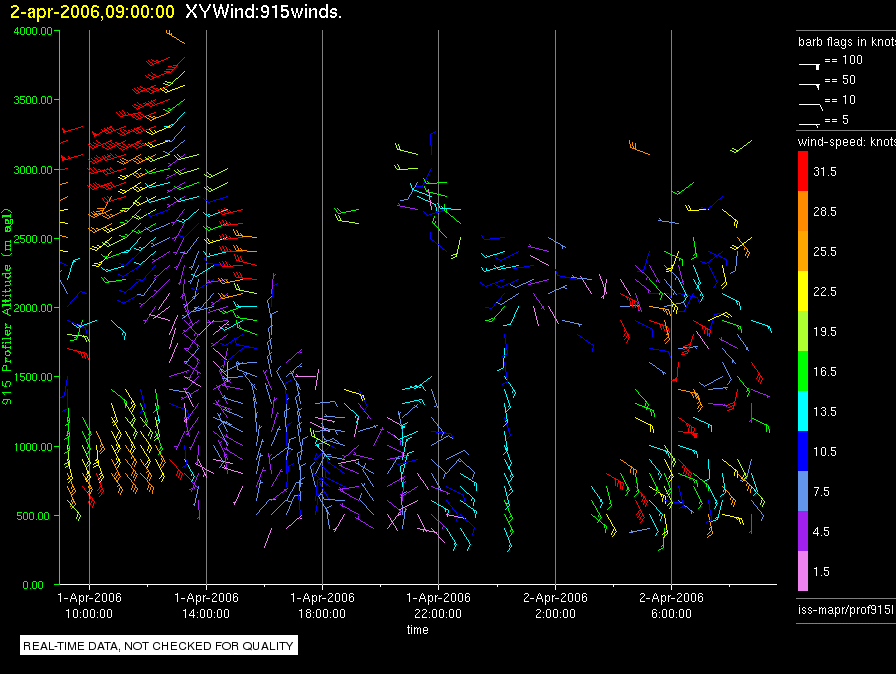Click the 100-knot barb flag legend symbol
Viewport: 896px width, 674px height.
click(810, 66)
